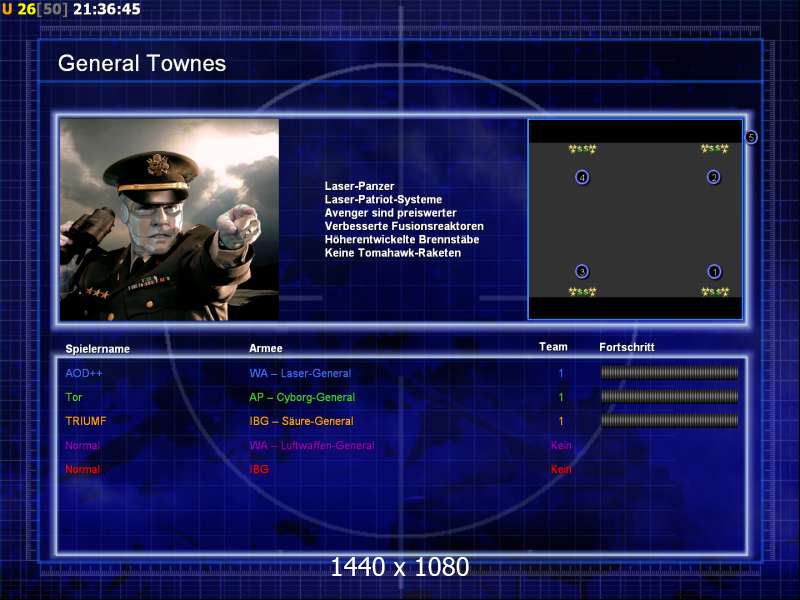
Task: Click position marker 5 beside the map
Action: point(751,137)
